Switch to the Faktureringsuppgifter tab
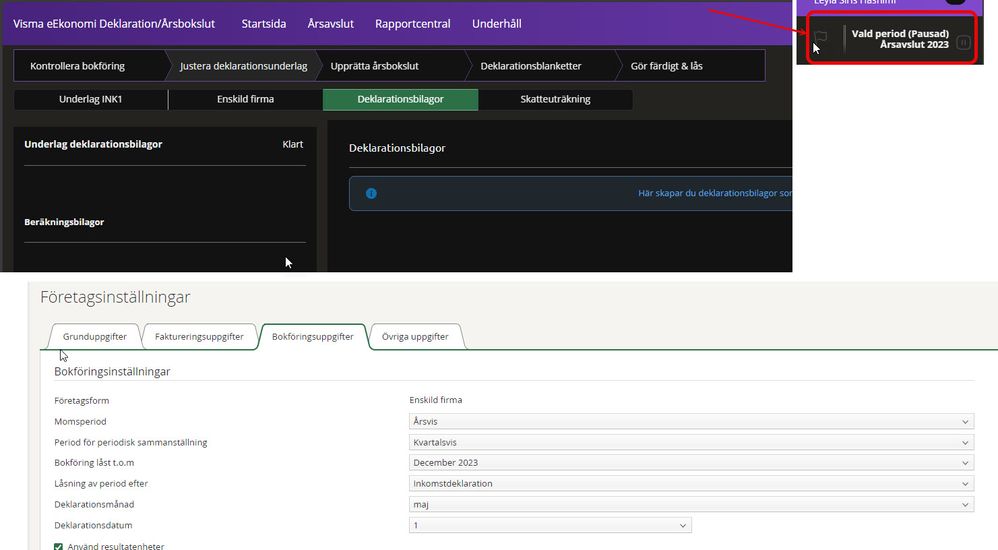 (199, 337)
